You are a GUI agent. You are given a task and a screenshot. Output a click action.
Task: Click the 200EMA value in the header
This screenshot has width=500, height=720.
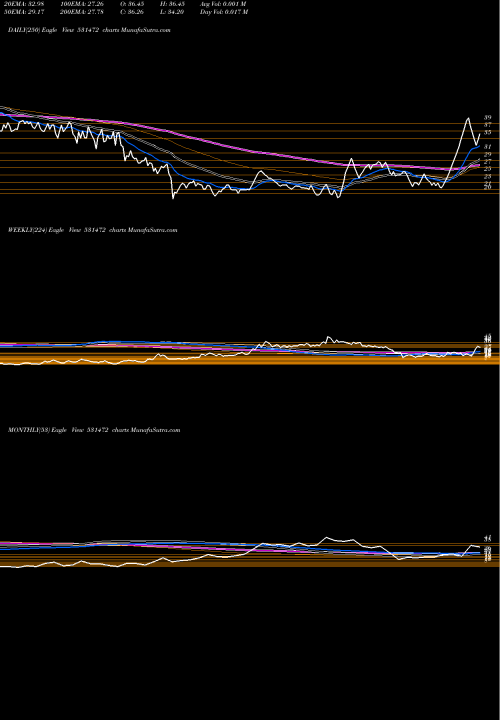coord(82,12)
